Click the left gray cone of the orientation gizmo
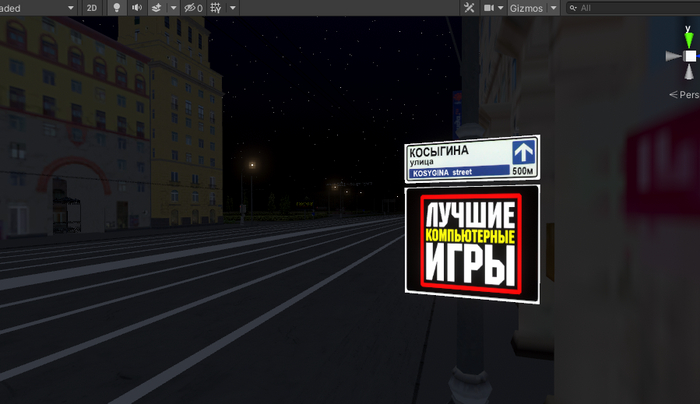Image resolution: width=700 pixels, height=404 pixels. 674,56
